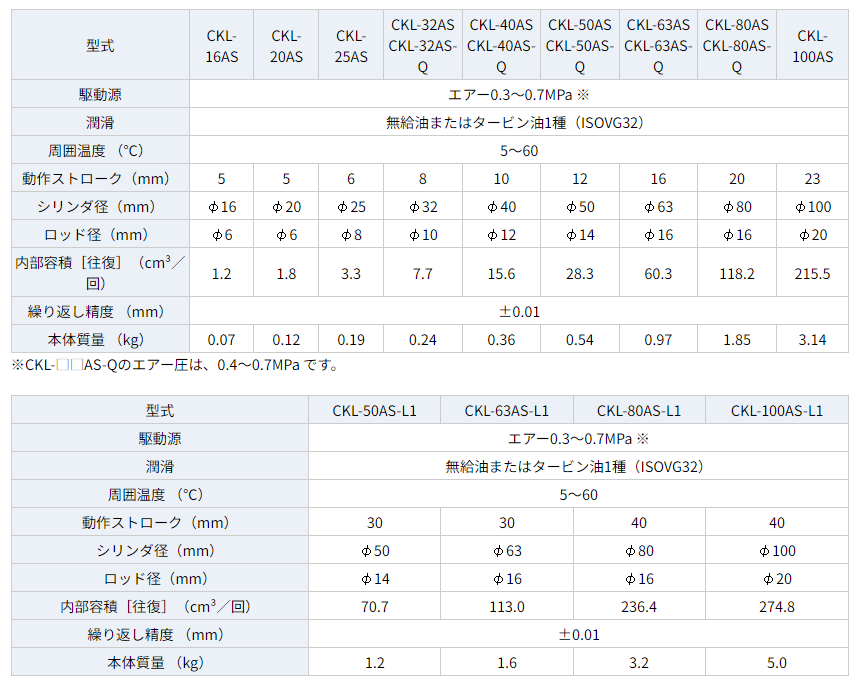The height and width of the screenshot is (684, 858).
Task: Click the 5.0 body mass value
Action: point(776,663)
